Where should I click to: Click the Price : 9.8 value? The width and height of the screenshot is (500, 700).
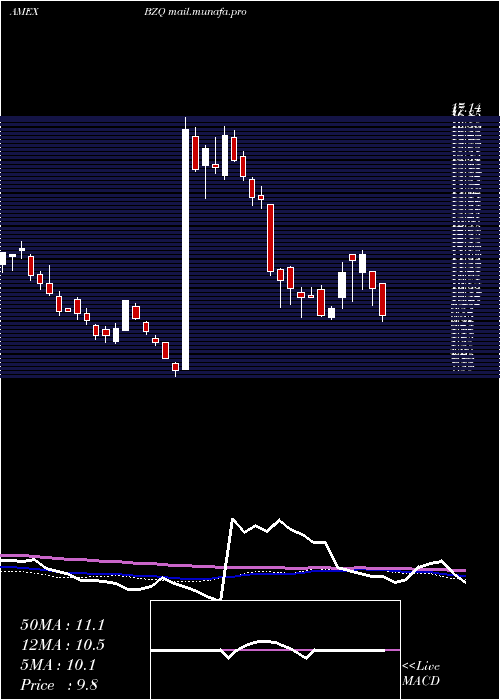click(x=59, y=685)
